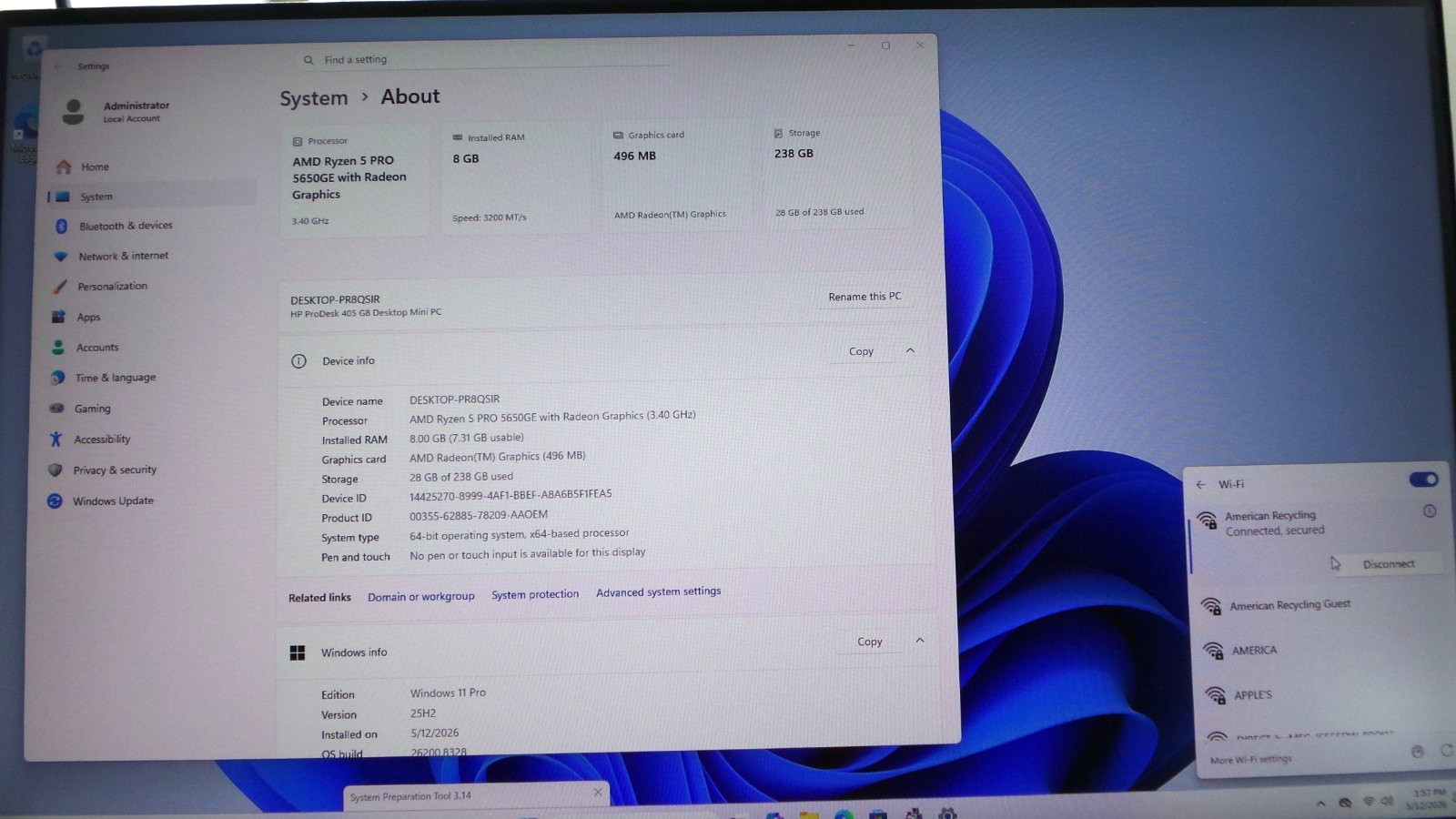Open Personalization settings
This screenshot has height=819, width=1456.
[150, 286]
